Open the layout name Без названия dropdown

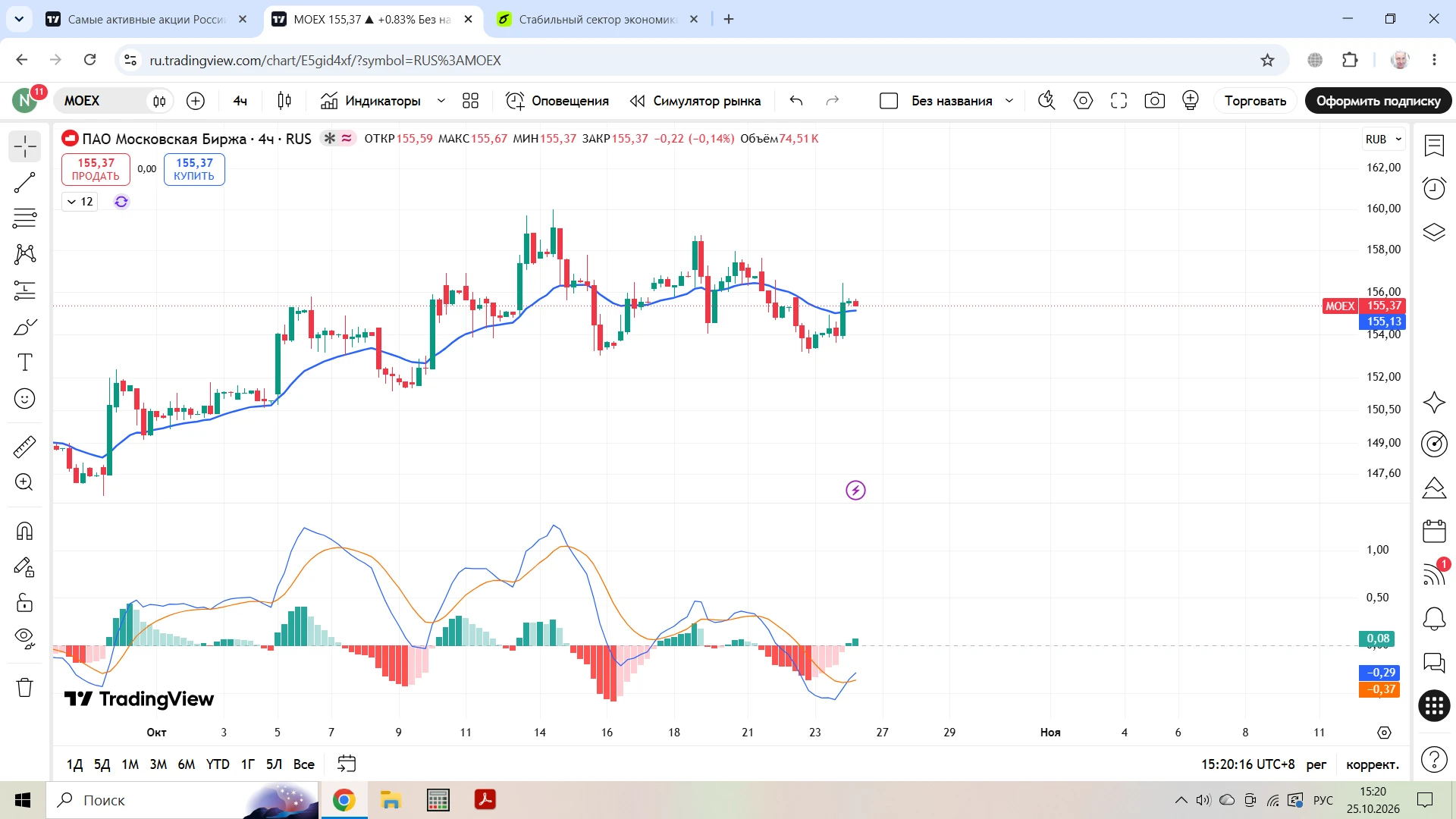pos(1009,101)
